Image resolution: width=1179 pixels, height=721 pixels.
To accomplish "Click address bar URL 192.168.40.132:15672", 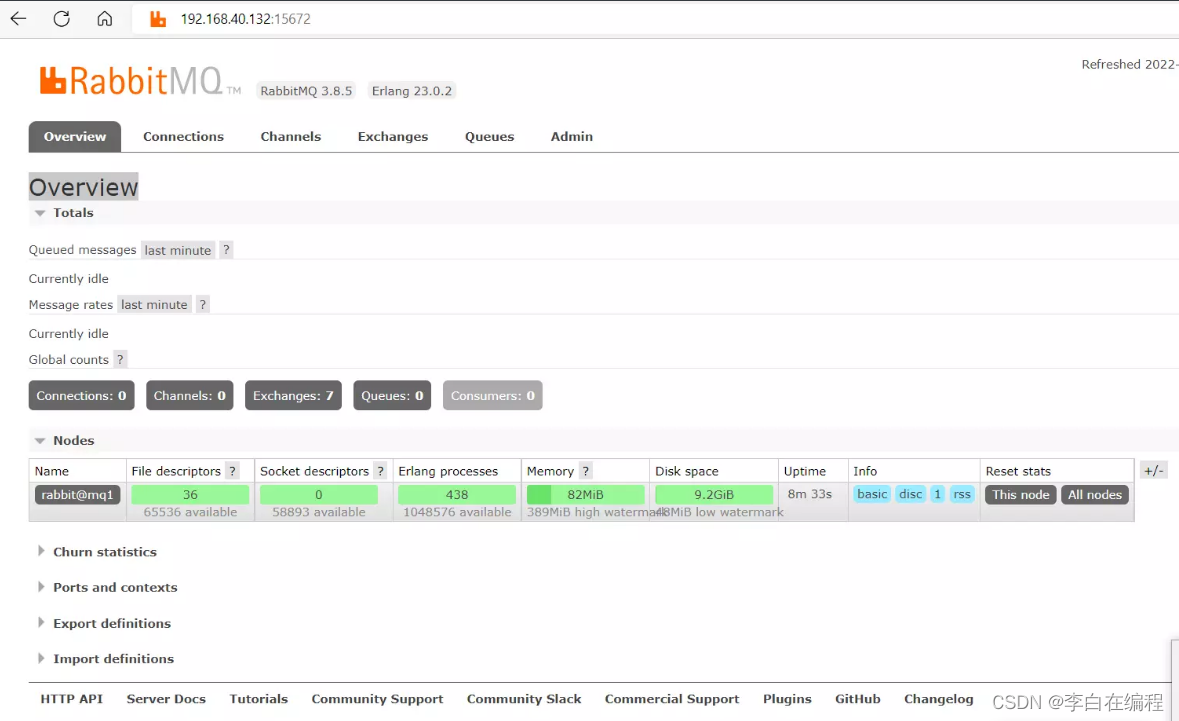I will (x=245, y=20).
